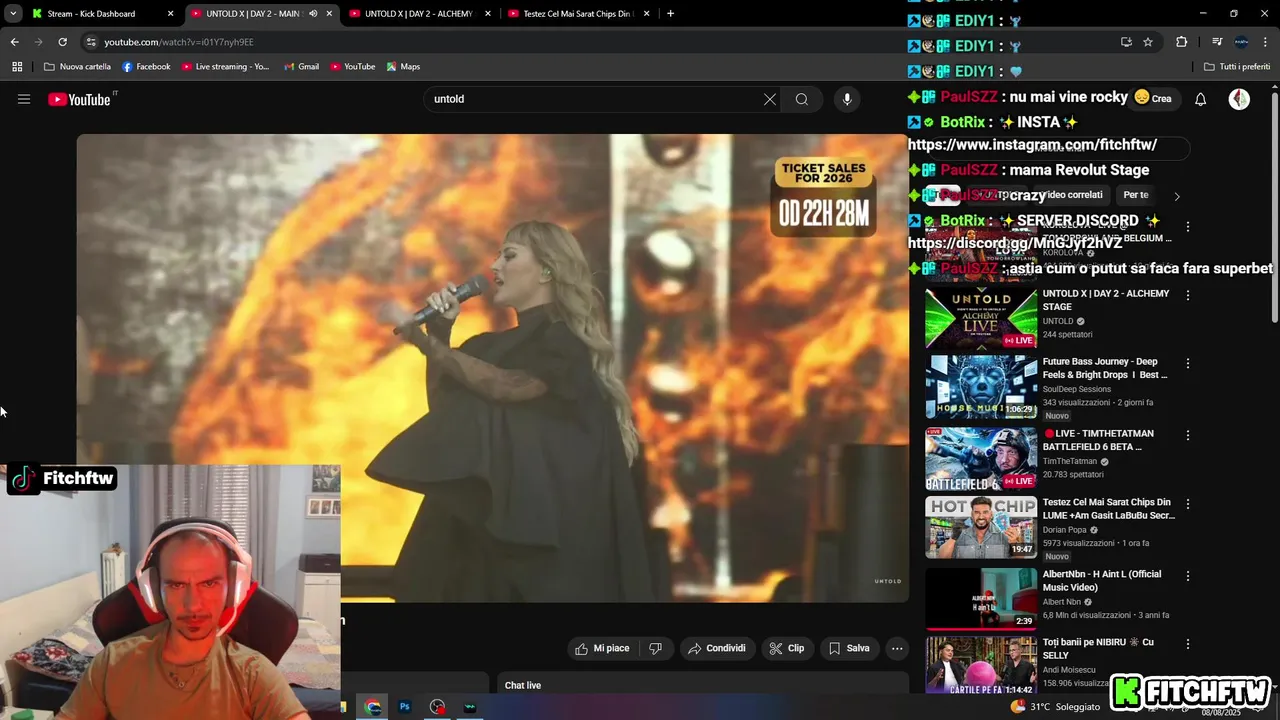Dislike the video with thumbs-down

coord(655,648)
